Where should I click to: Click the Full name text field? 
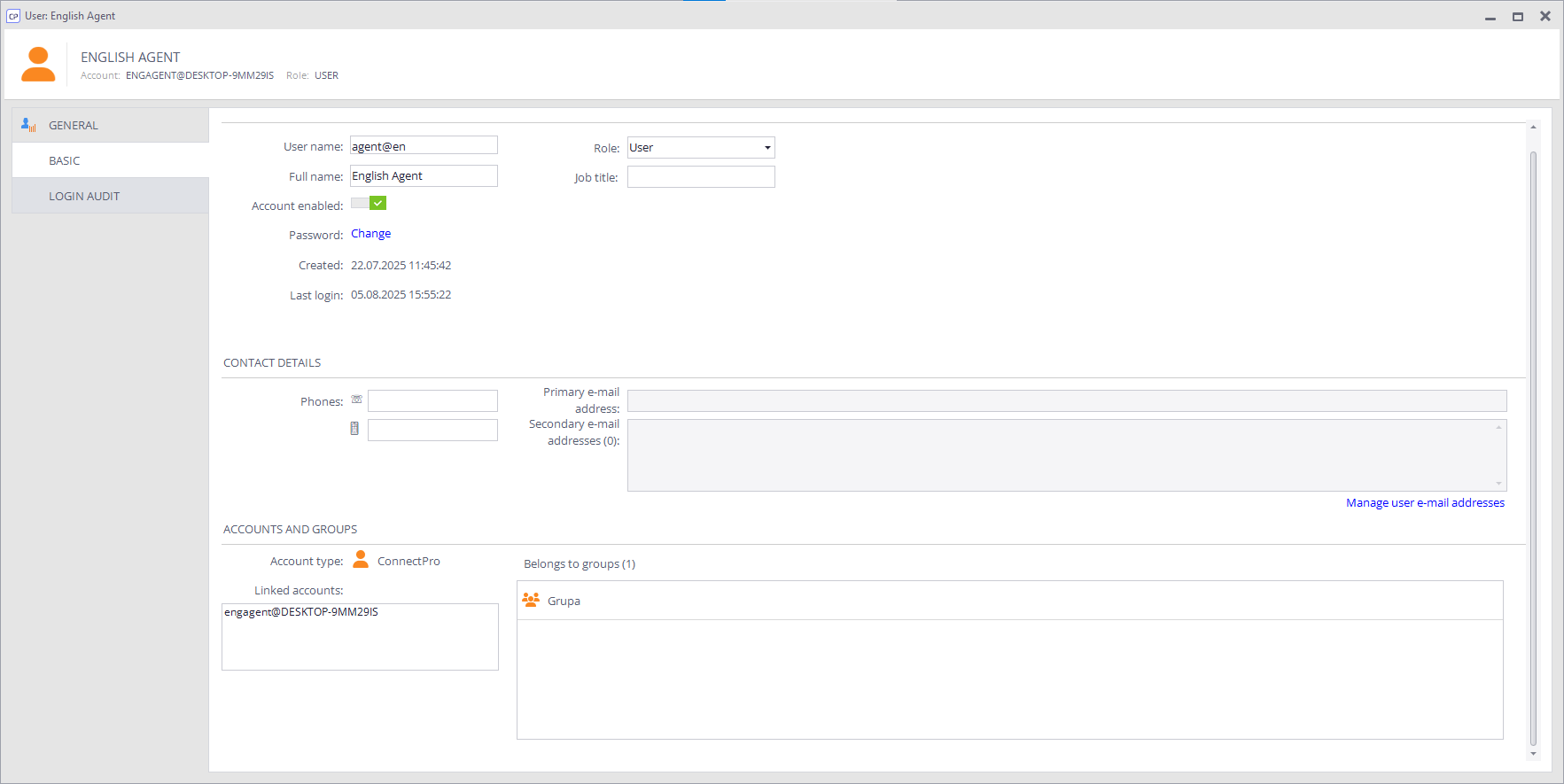[x=424, y=176]
